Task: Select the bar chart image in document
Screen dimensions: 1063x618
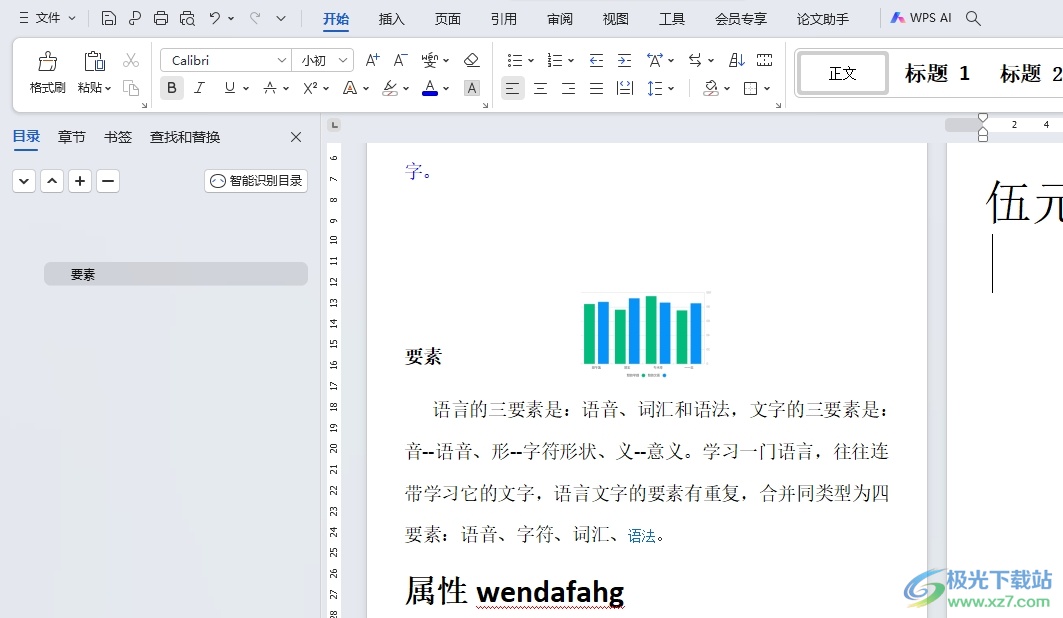Action: pyautogui.click(x=645, y=335)
